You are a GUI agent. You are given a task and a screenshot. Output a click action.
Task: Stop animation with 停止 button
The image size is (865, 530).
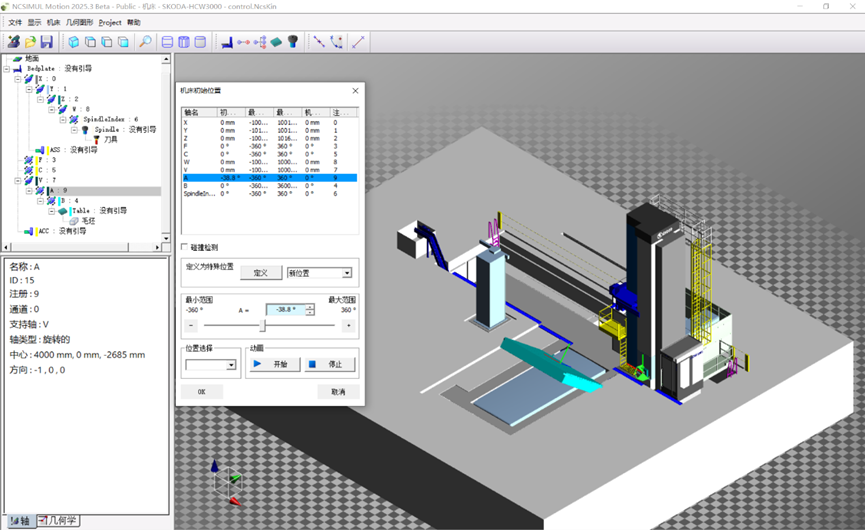(329, 364)
